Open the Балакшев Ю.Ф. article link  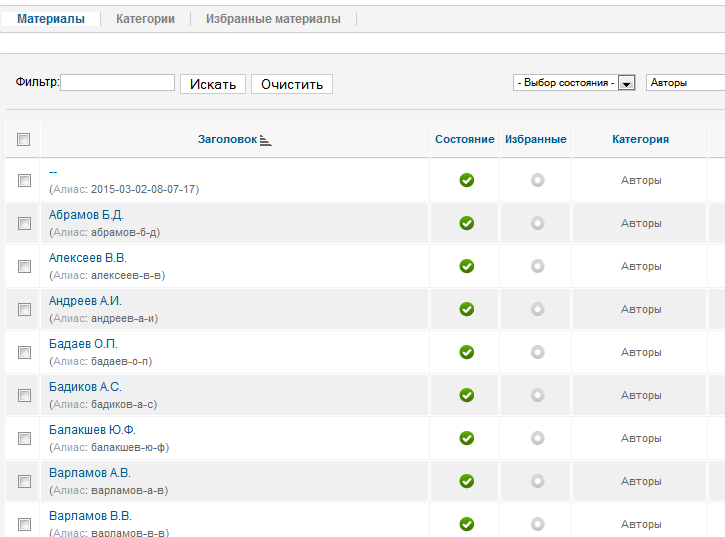click(92, 430)
